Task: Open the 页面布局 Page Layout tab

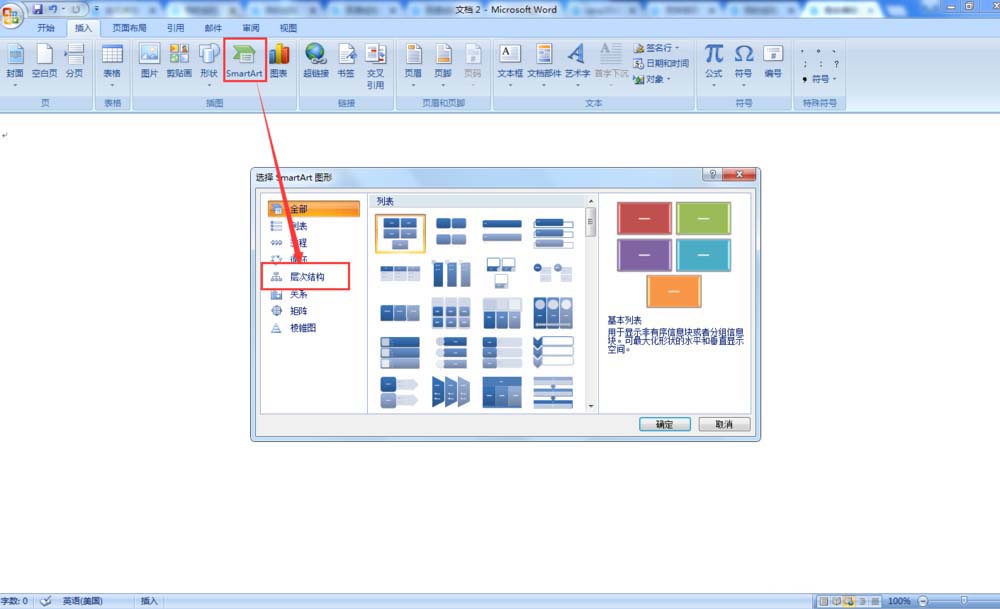Action: 129,28
